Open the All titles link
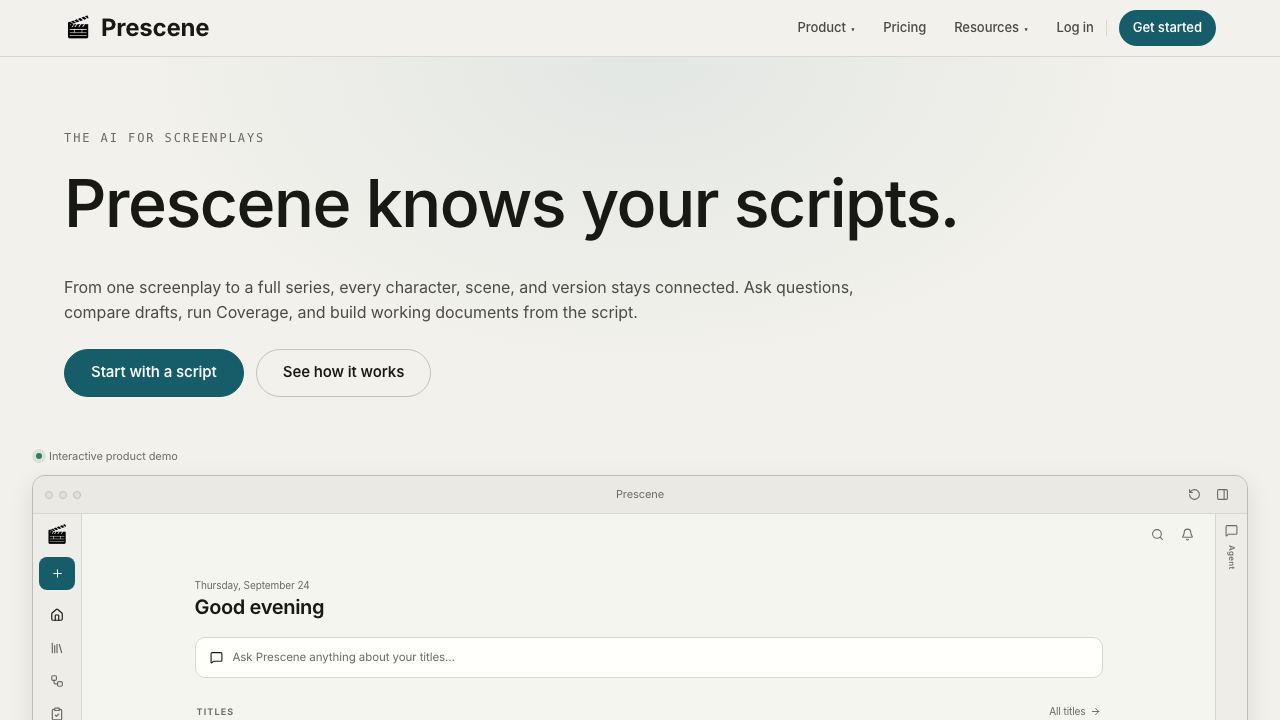 click(1075, 712)
